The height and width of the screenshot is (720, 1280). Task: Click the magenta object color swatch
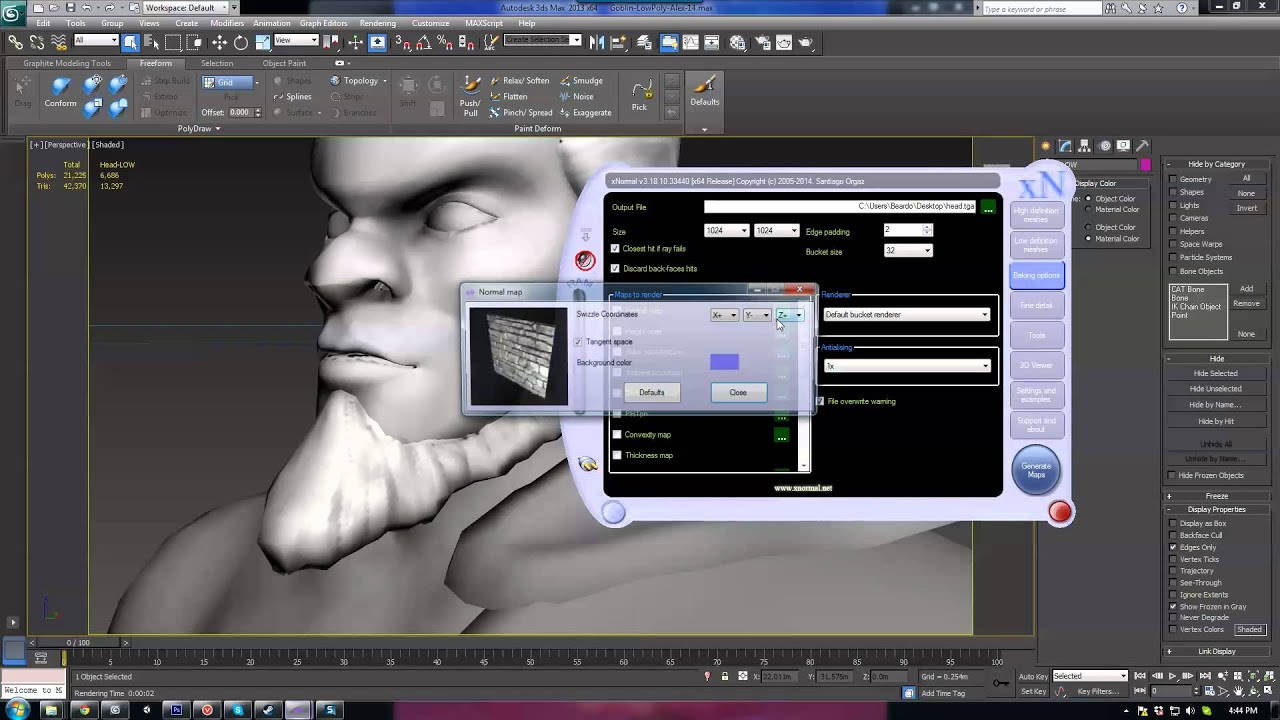(1145, 165)
